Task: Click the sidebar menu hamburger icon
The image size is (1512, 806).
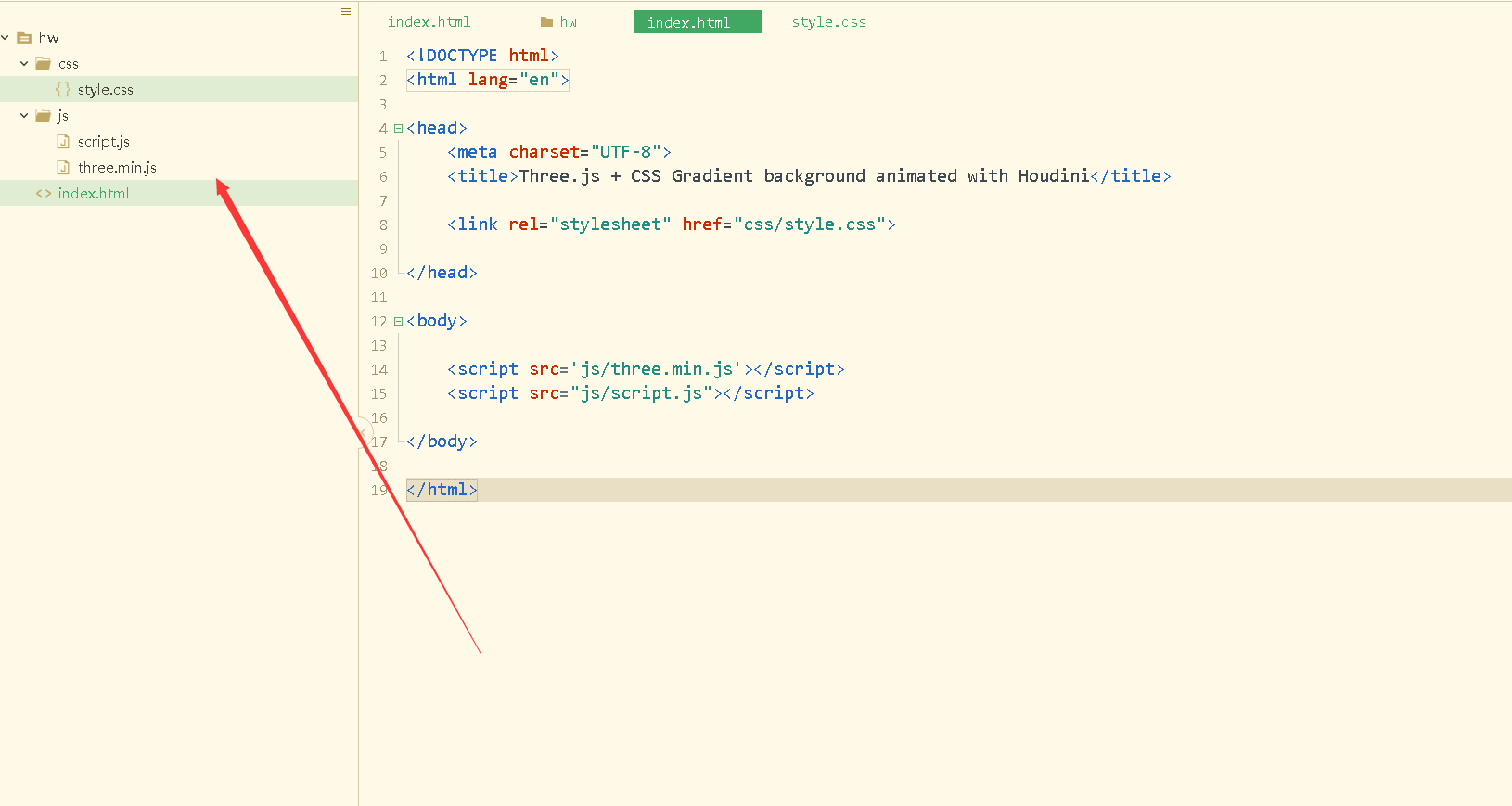Action: coord(346,12)
